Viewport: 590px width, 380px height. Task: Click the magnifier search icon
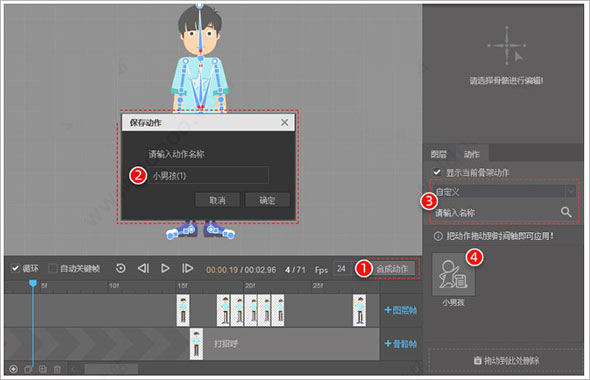pos(566,212)
